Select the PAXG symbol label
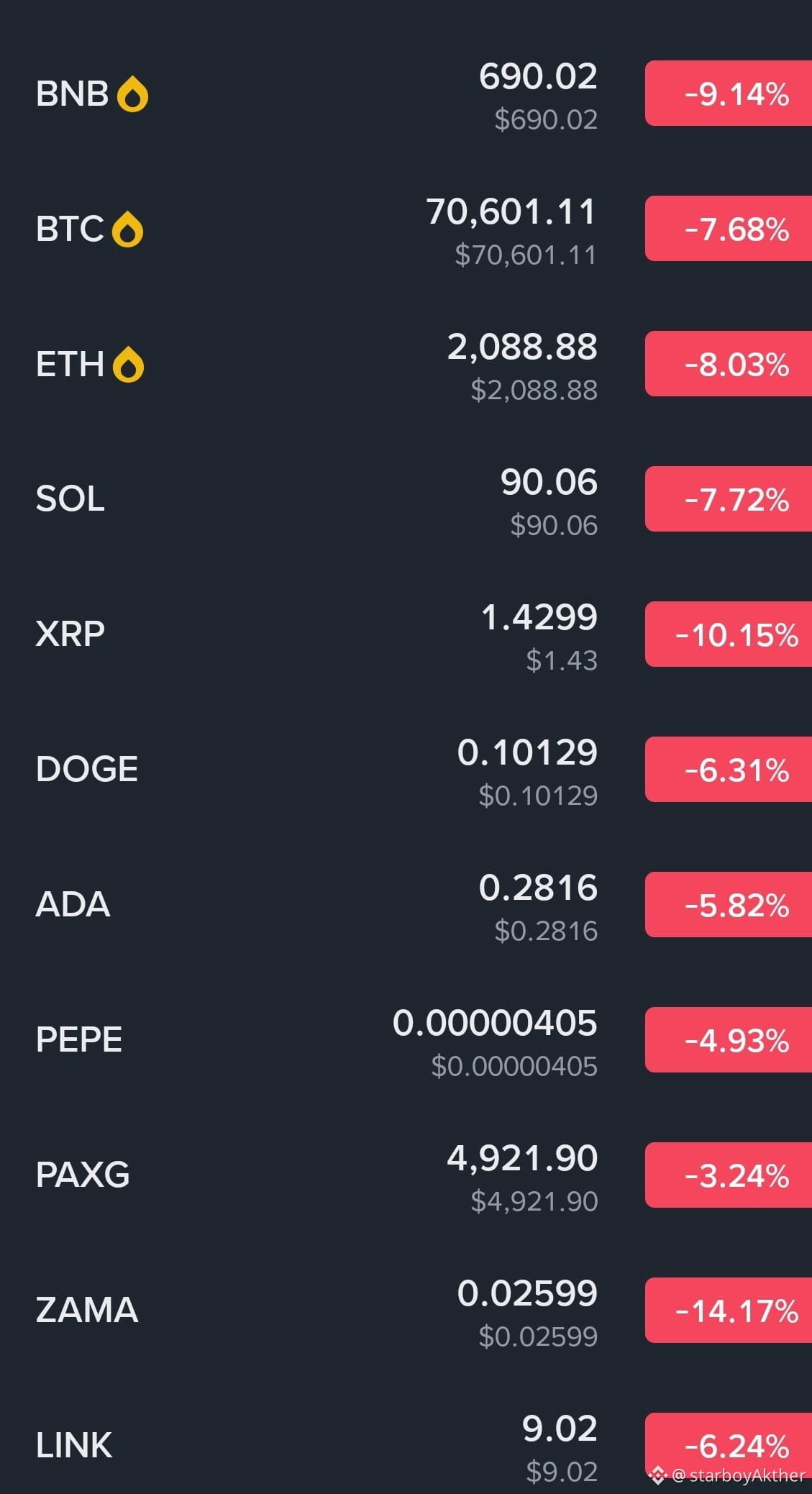The width and height of the screenshot is (812, 1494). tap(83, 1175)
